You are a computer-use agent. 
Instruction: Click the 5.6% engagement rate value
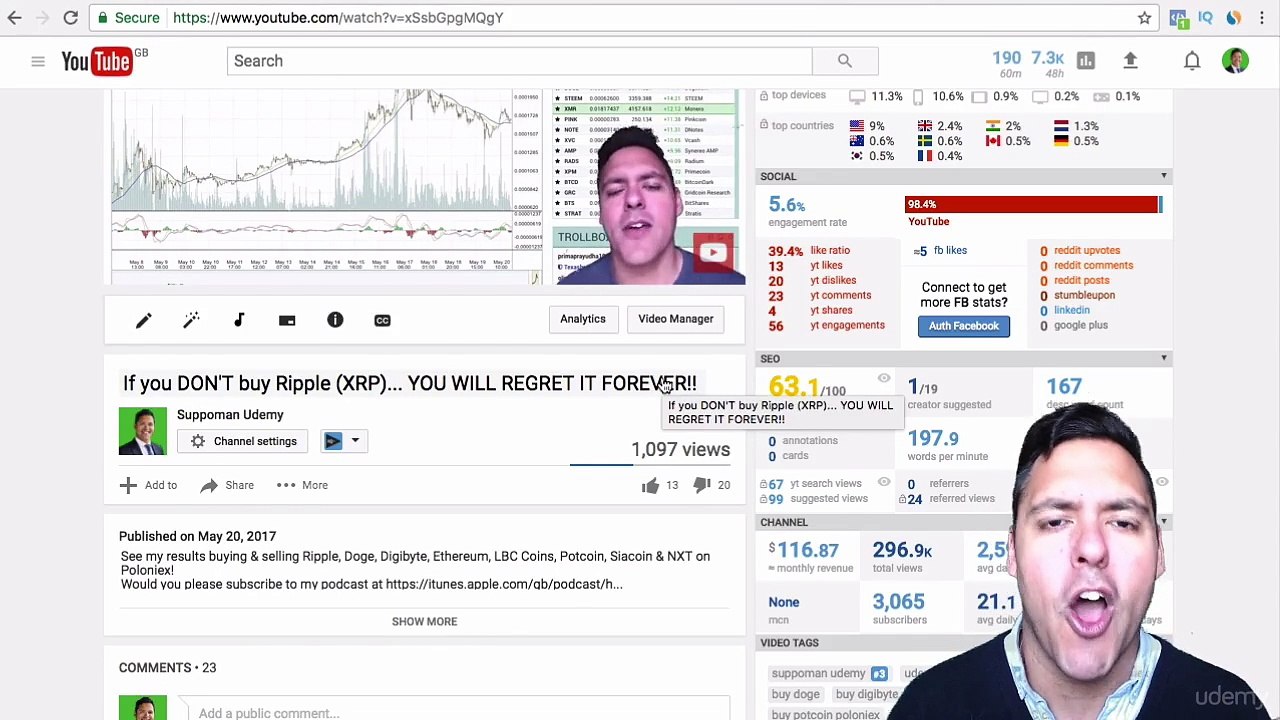787,205
